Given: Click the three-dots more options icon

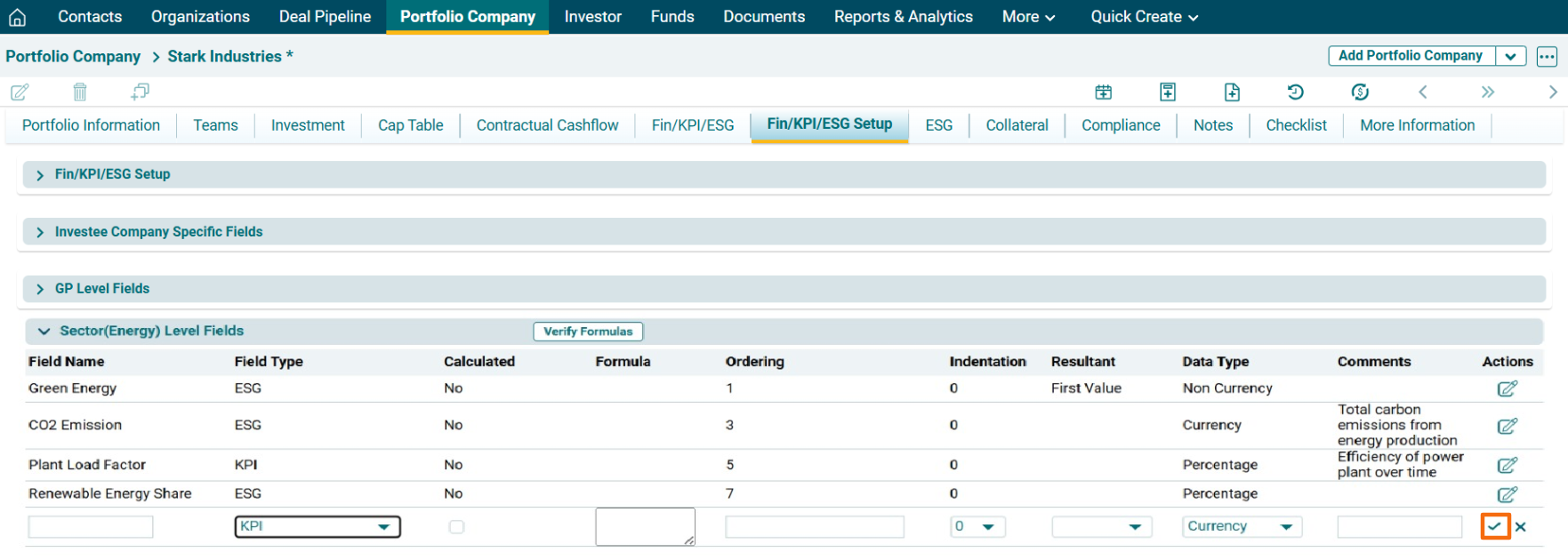Looking at the screenshot, I should [1547, 56].
